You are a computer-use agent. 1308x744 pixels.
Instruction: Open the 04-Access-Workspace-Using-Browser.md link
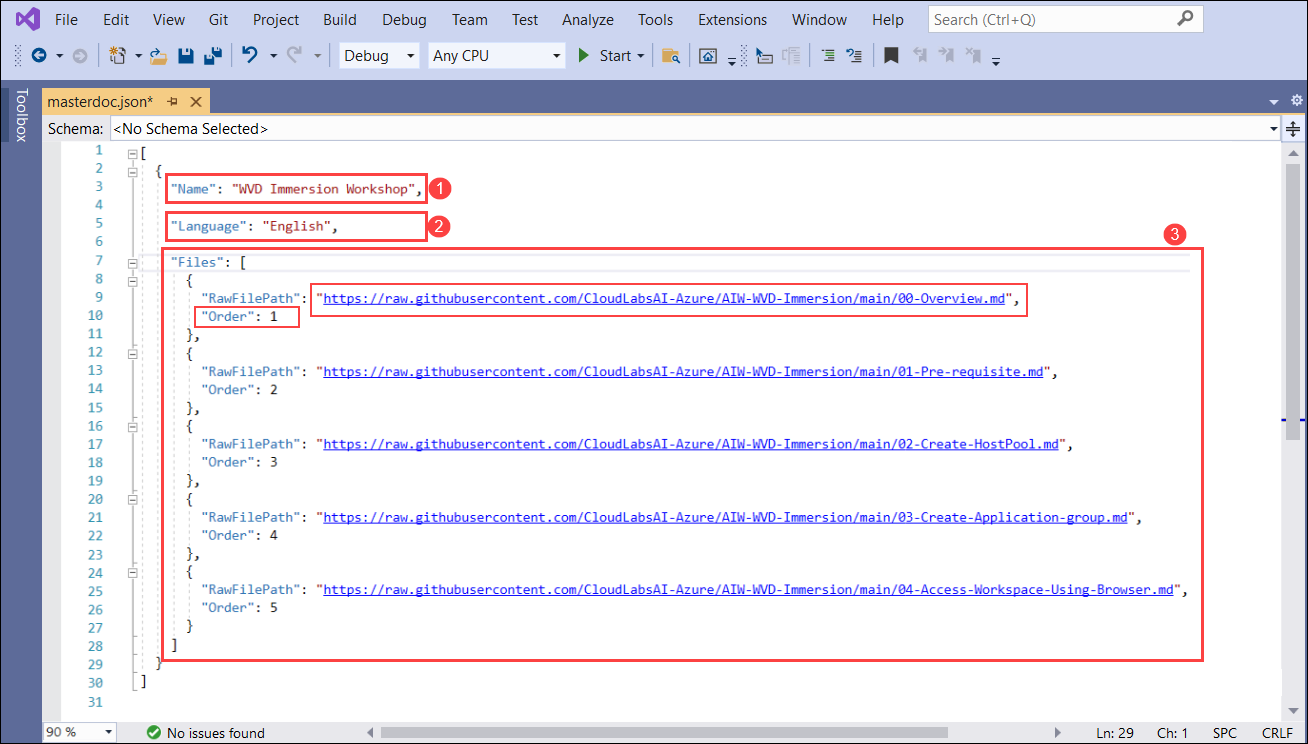point(749,590)
